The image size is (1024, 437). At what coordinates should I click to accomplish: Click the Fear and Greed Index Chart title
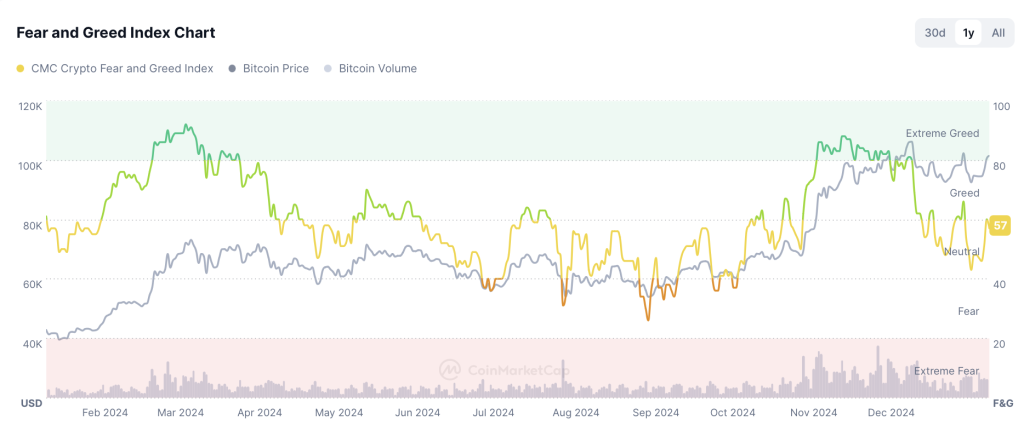coord(116,32)
